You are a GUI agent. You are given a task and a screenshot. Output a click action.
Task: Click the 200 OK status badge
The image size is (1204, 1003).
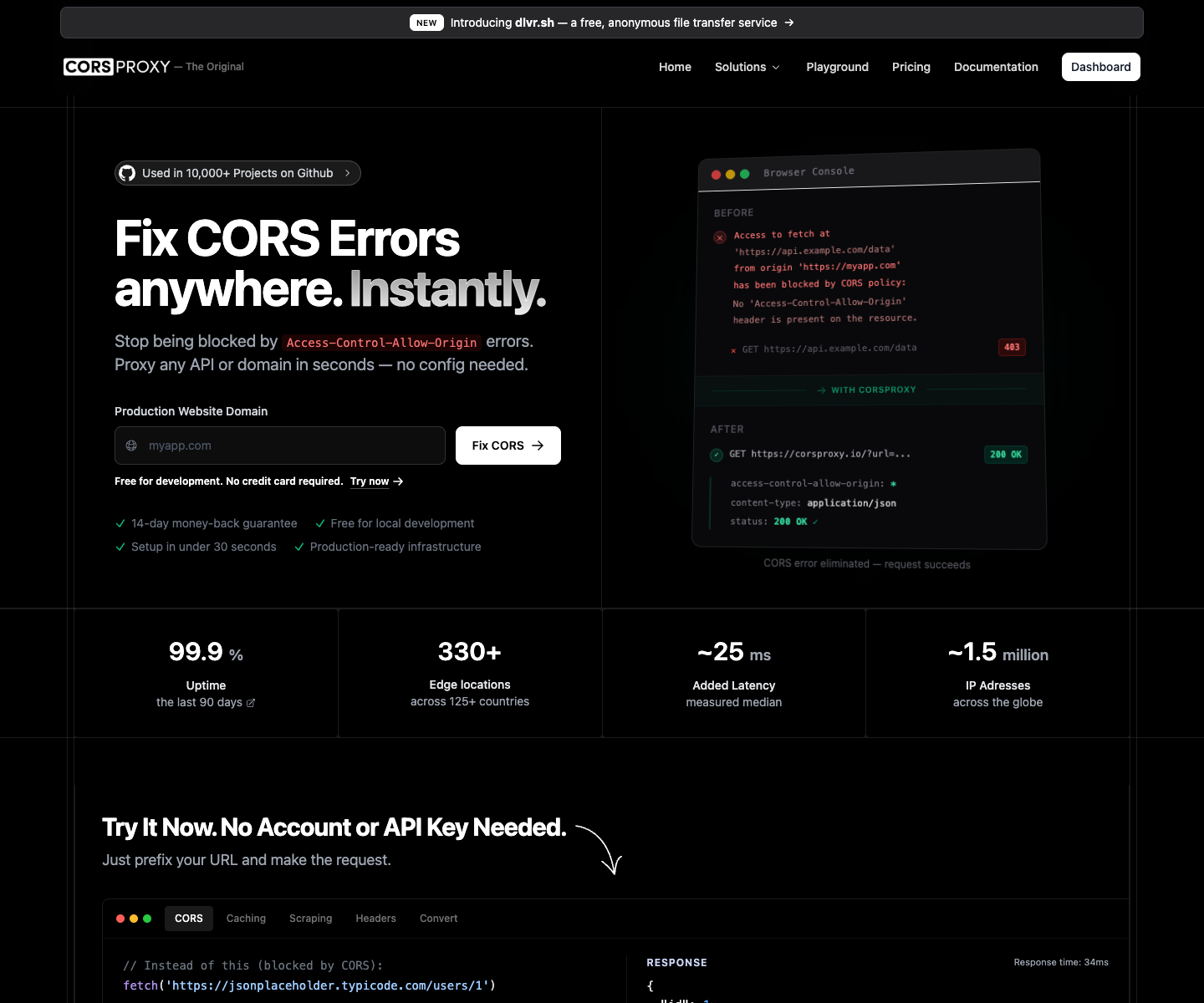point(1006,455)
